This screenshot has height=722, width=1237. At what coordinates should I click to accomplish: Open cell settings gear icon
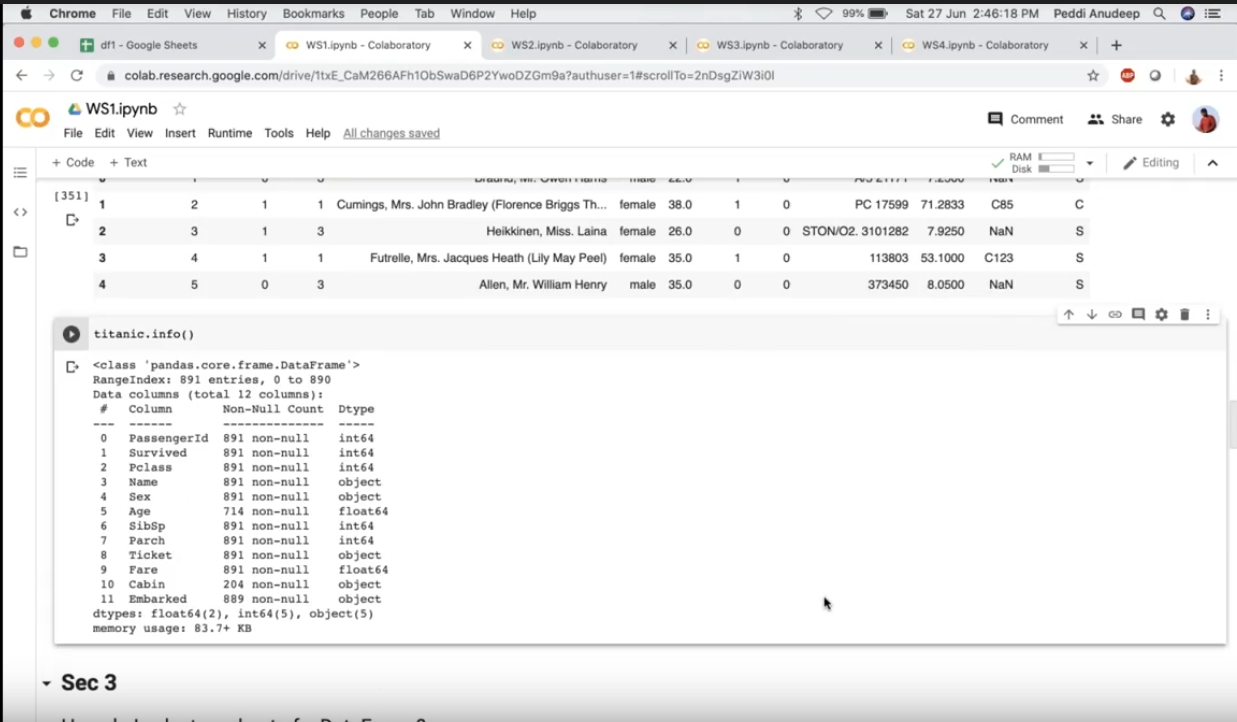pyautogui.click(x=1161, y=314)
